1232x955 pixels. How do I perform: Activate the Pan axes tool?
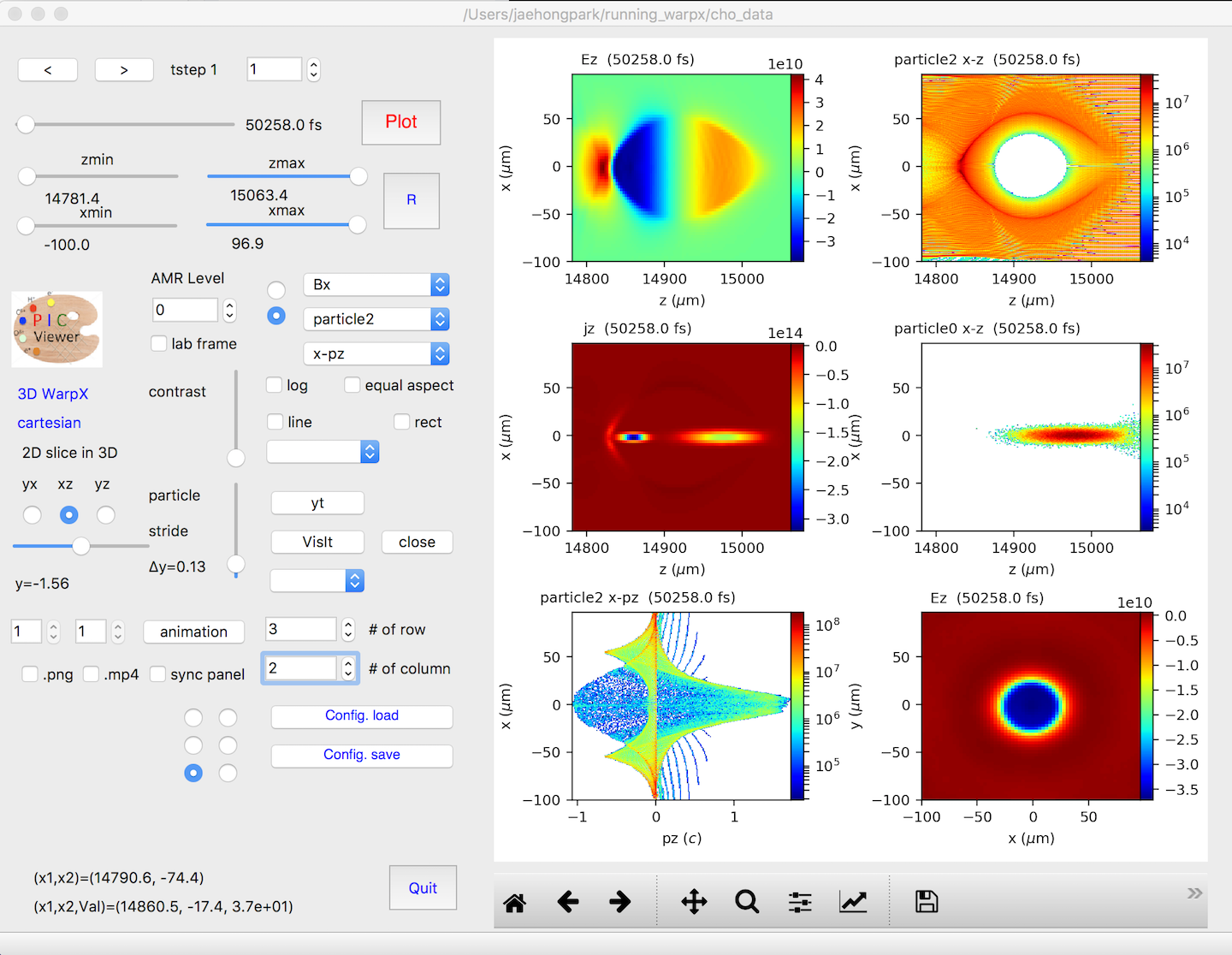pyautogui.click(x=694, y=902)
